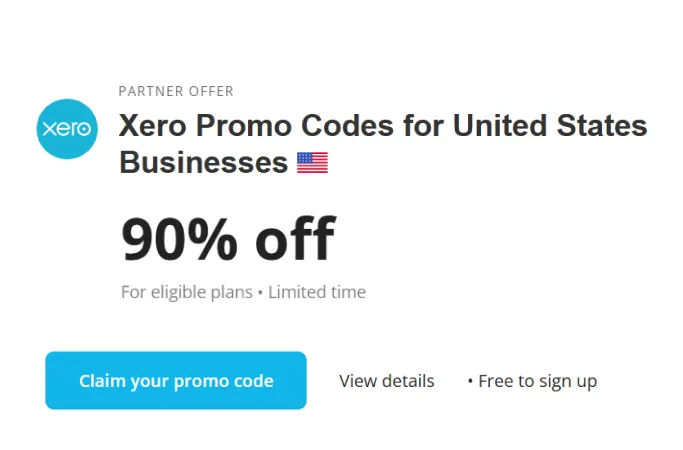The width and height of the screenshot is (683, 450).
Task: Click the word OFFER above the title
Action: (209, 91)
